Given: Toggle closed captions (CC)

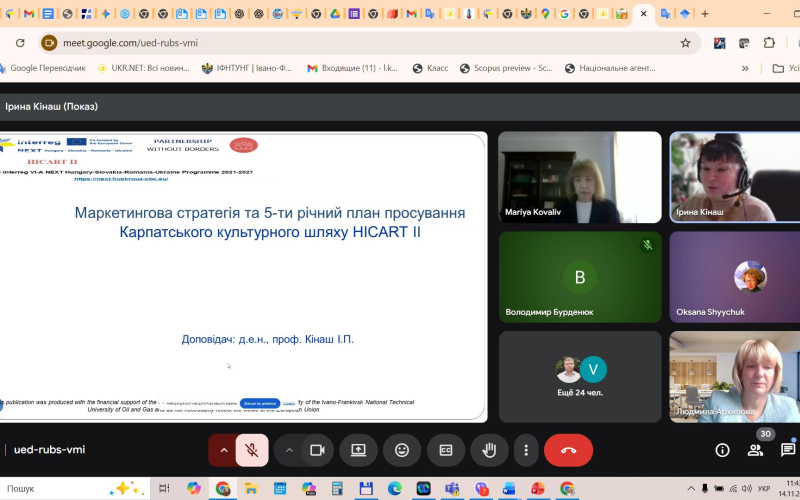Looking at the screenshot, I should tap(446, 450).
